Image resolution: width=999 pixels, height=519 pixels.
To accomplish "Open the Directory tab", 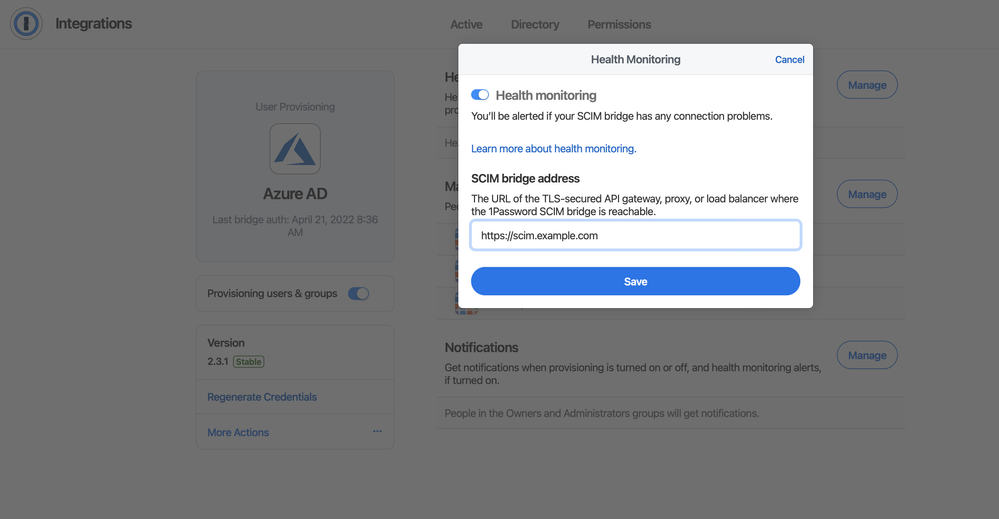I will (535, 24).
